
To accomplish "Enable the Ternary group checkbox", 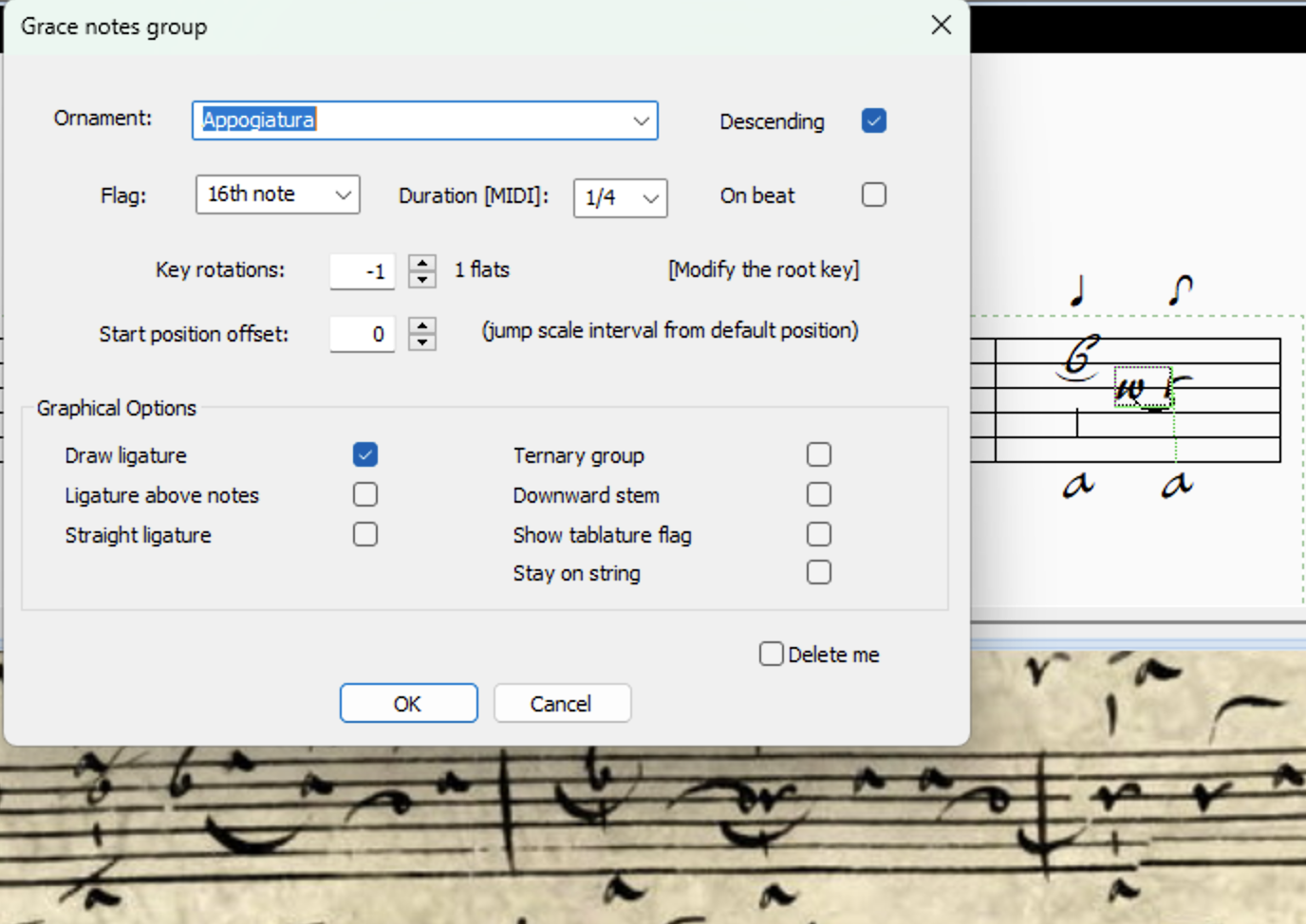I will [x=818, y=455].
